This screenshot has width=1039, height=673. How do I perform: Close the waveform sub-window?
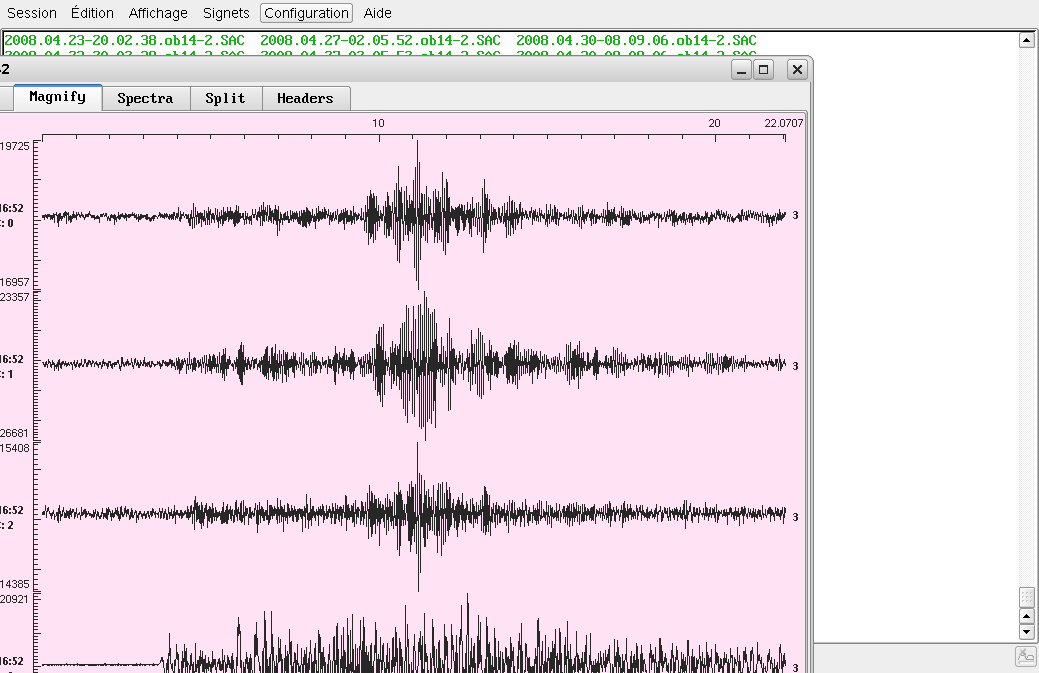coord(797,69)
